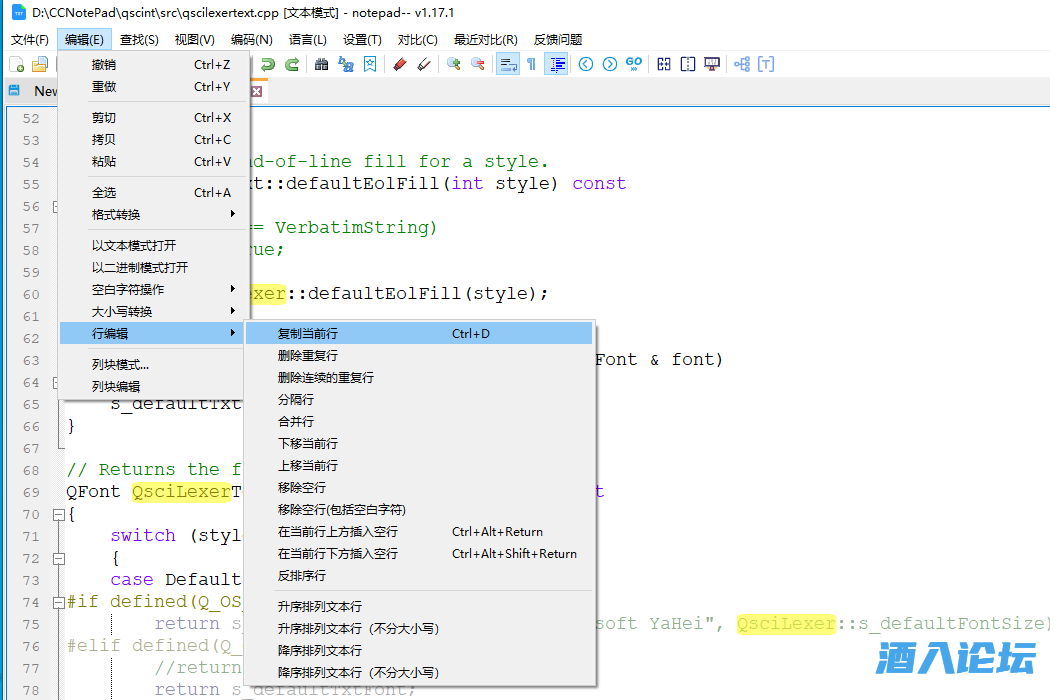This screenshot has width=1050, height=700.
Task: Click the bookmark star toolbar icon
Action: (x=370, y=64)
